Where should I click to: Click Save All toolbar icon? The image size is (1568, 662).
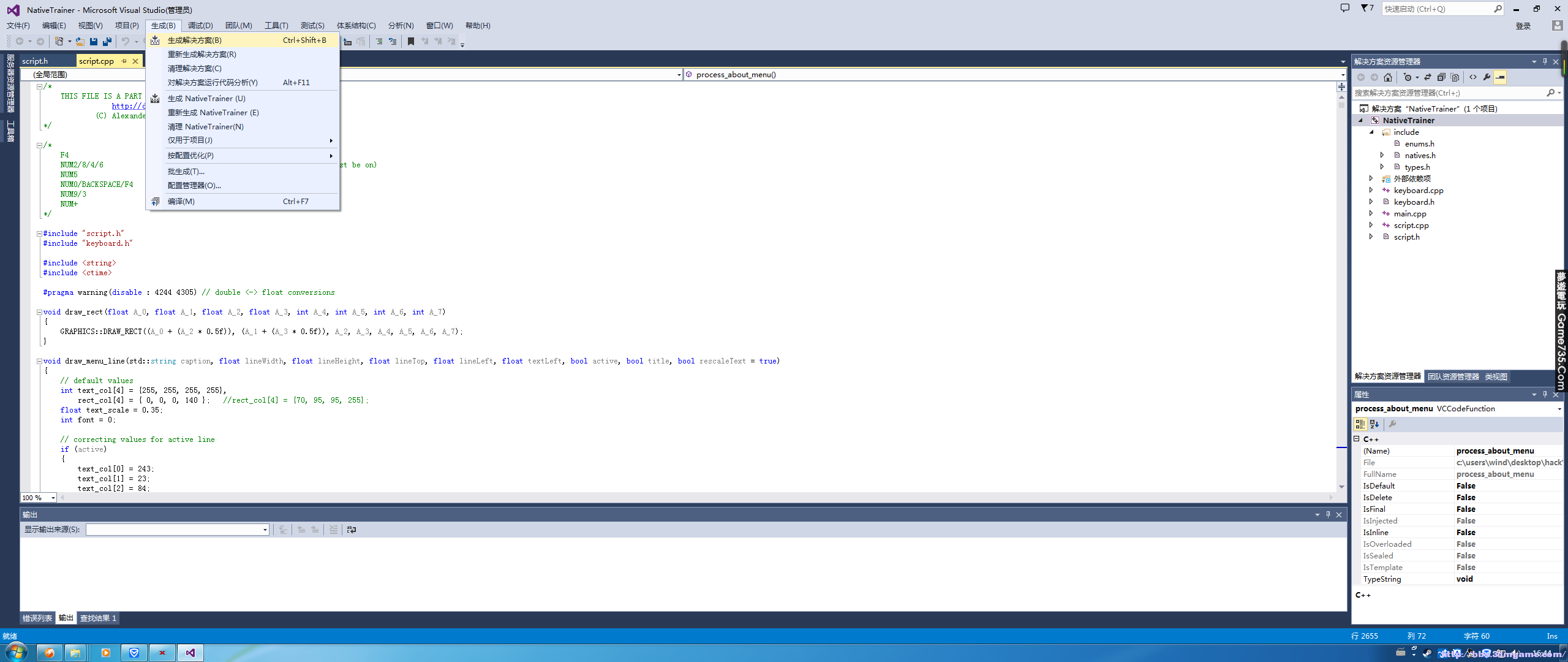tap(107, 42)
